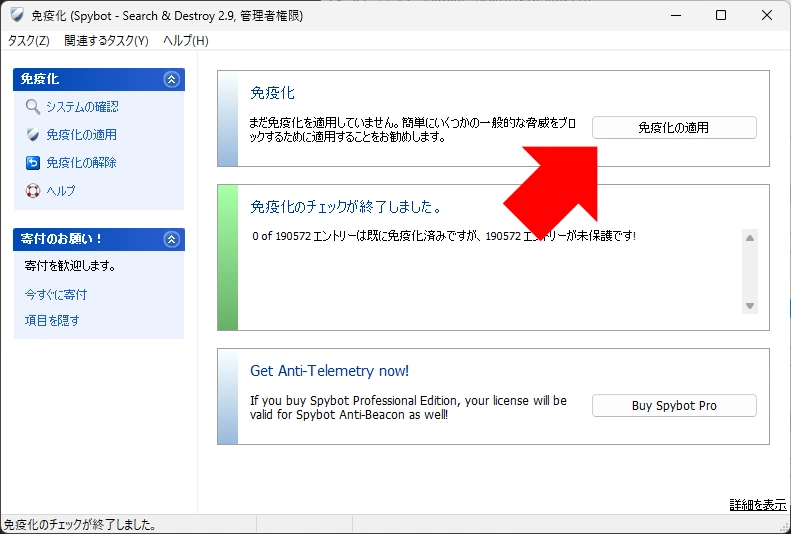Click the blue undo icon beside 免疫化の解除
Viewport: 791px width, 534px height.
click(33, 163)
